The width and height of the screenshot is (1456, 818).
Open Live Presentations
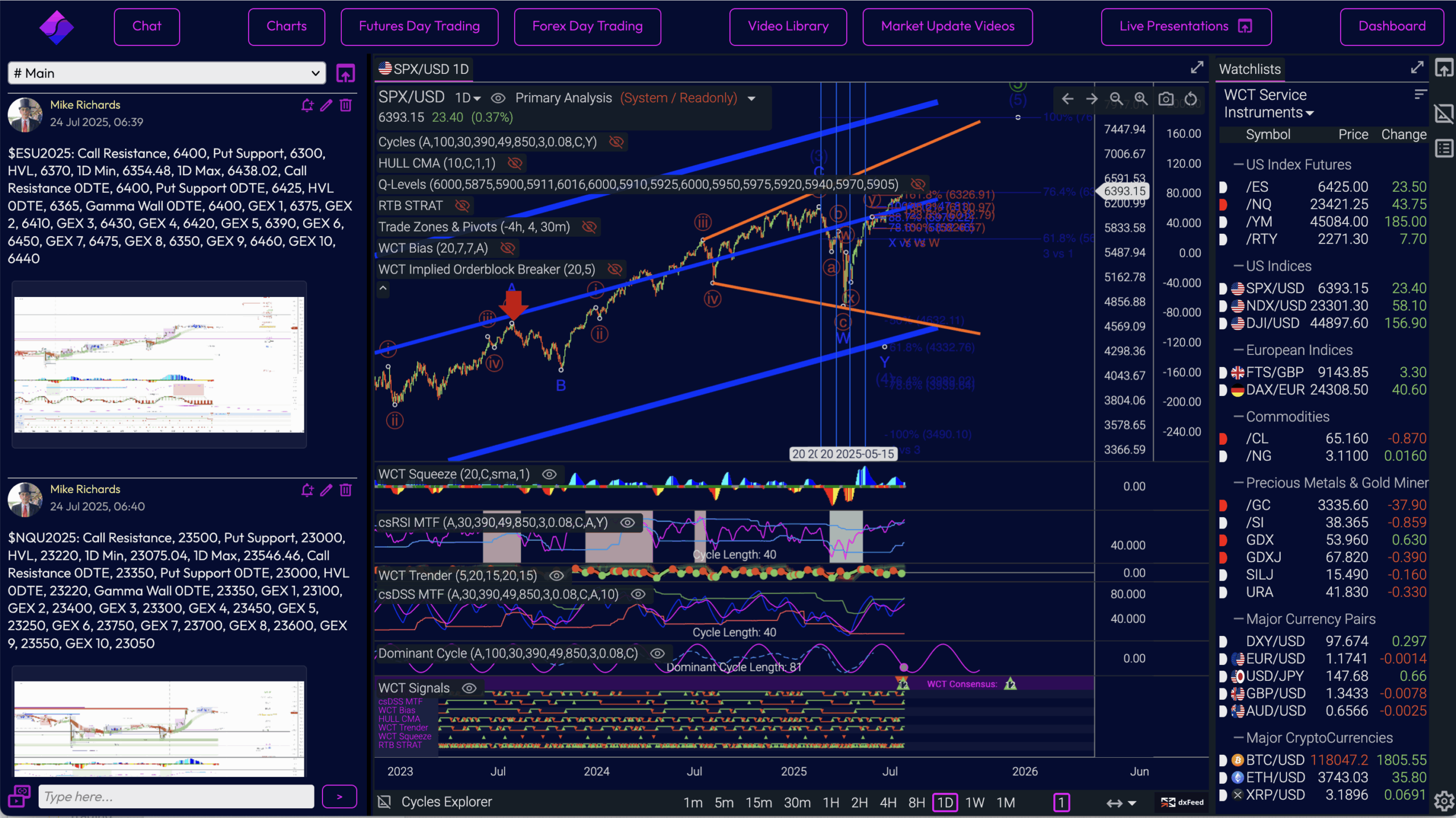pyautogui.click(x=1186, y=27)
